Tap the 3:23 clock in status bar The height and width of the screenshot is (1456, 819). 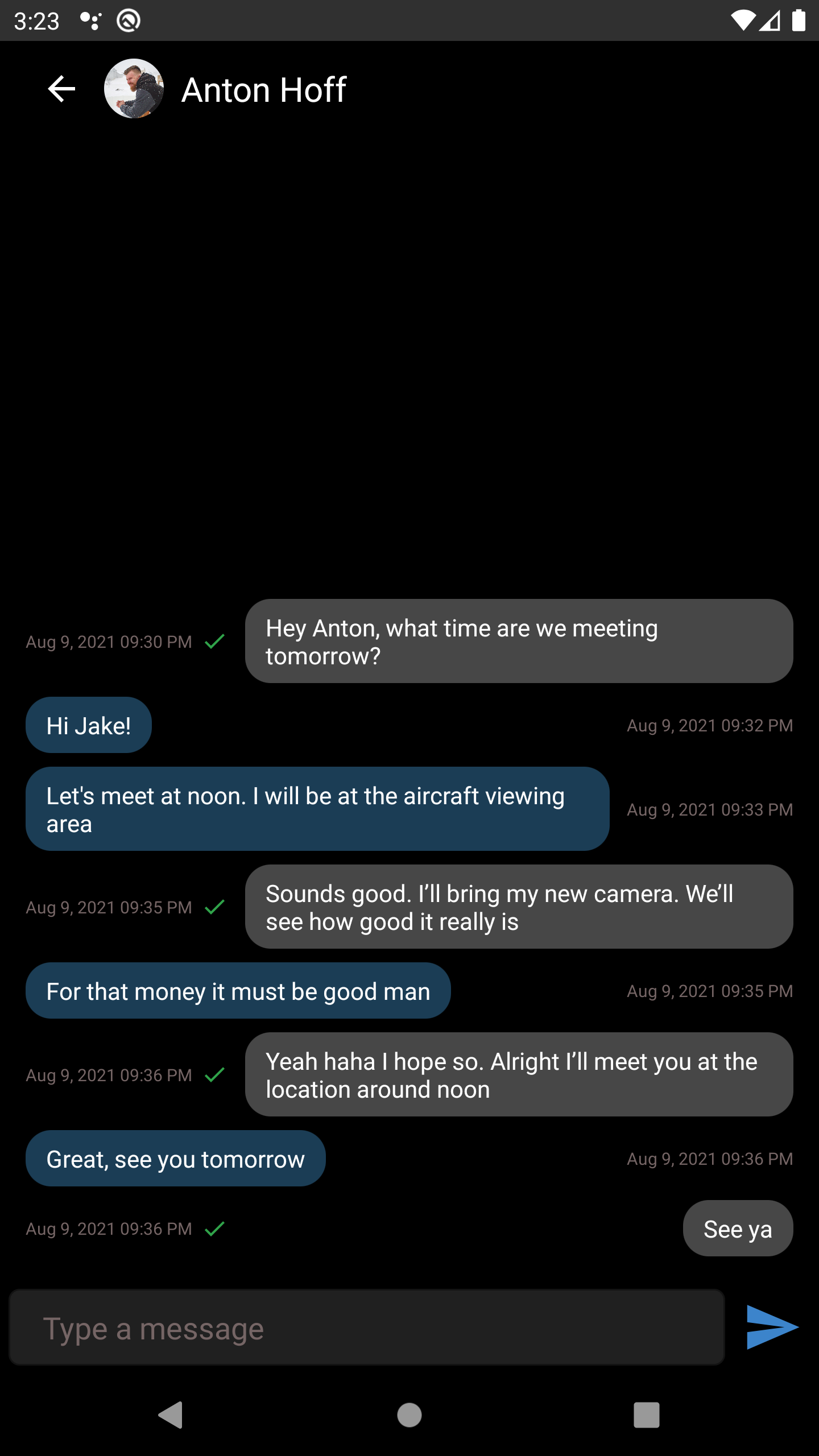point(36,21)
